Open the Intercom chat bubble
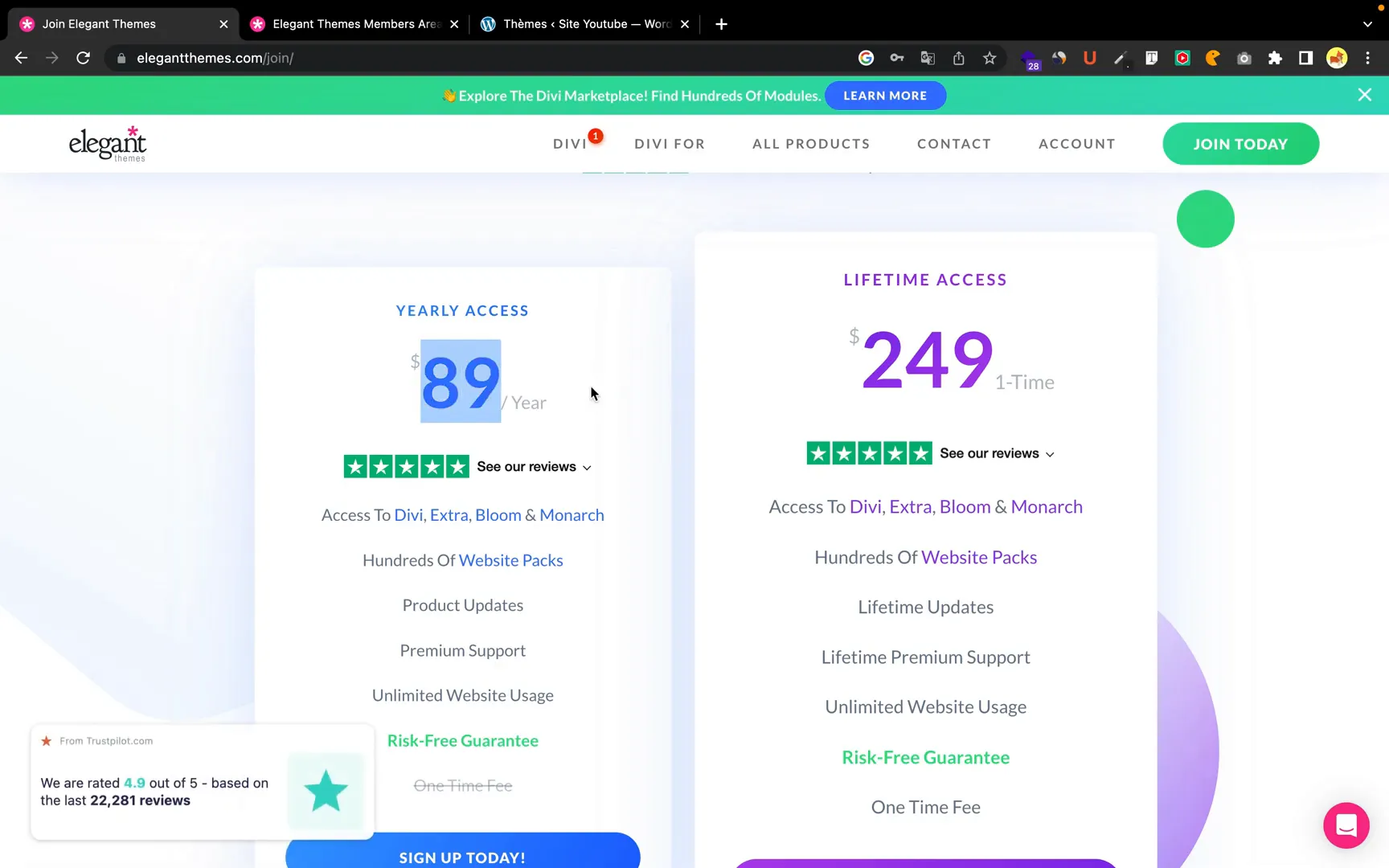 pyautogui.click(x=1346, y=825)
